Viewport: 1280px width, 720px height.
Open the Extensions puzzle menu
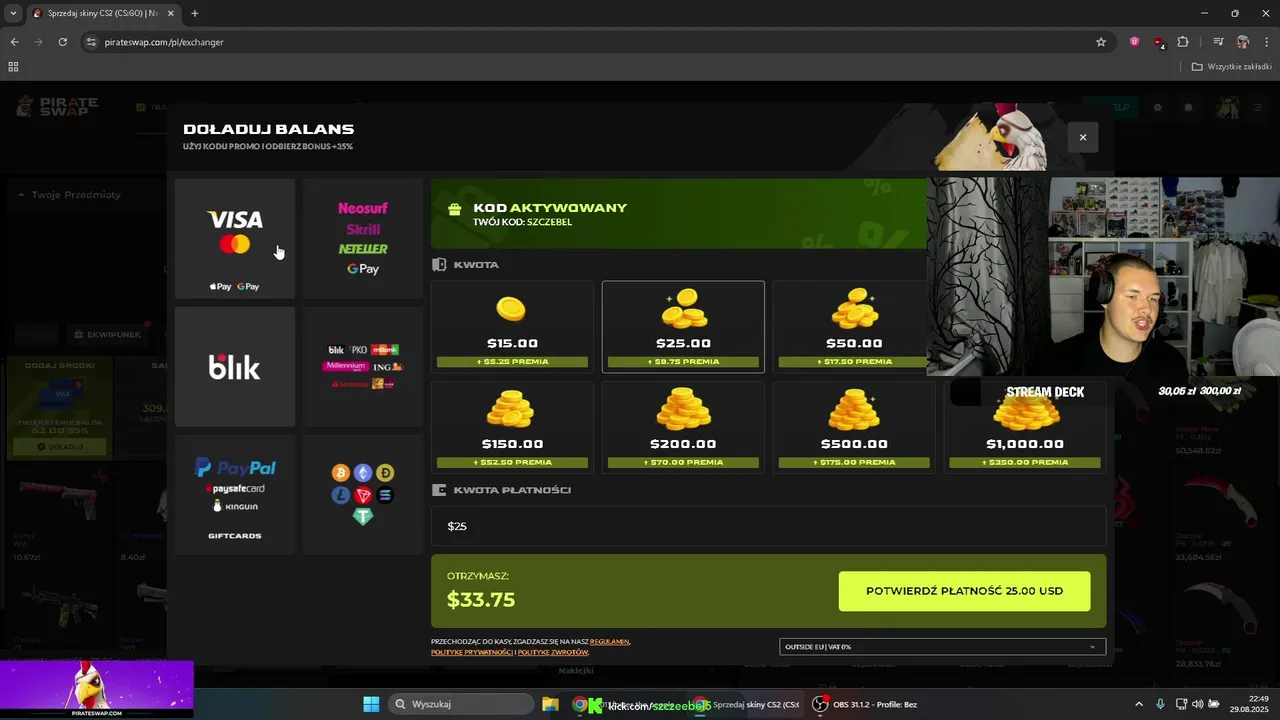click(x=1183, y=42)
